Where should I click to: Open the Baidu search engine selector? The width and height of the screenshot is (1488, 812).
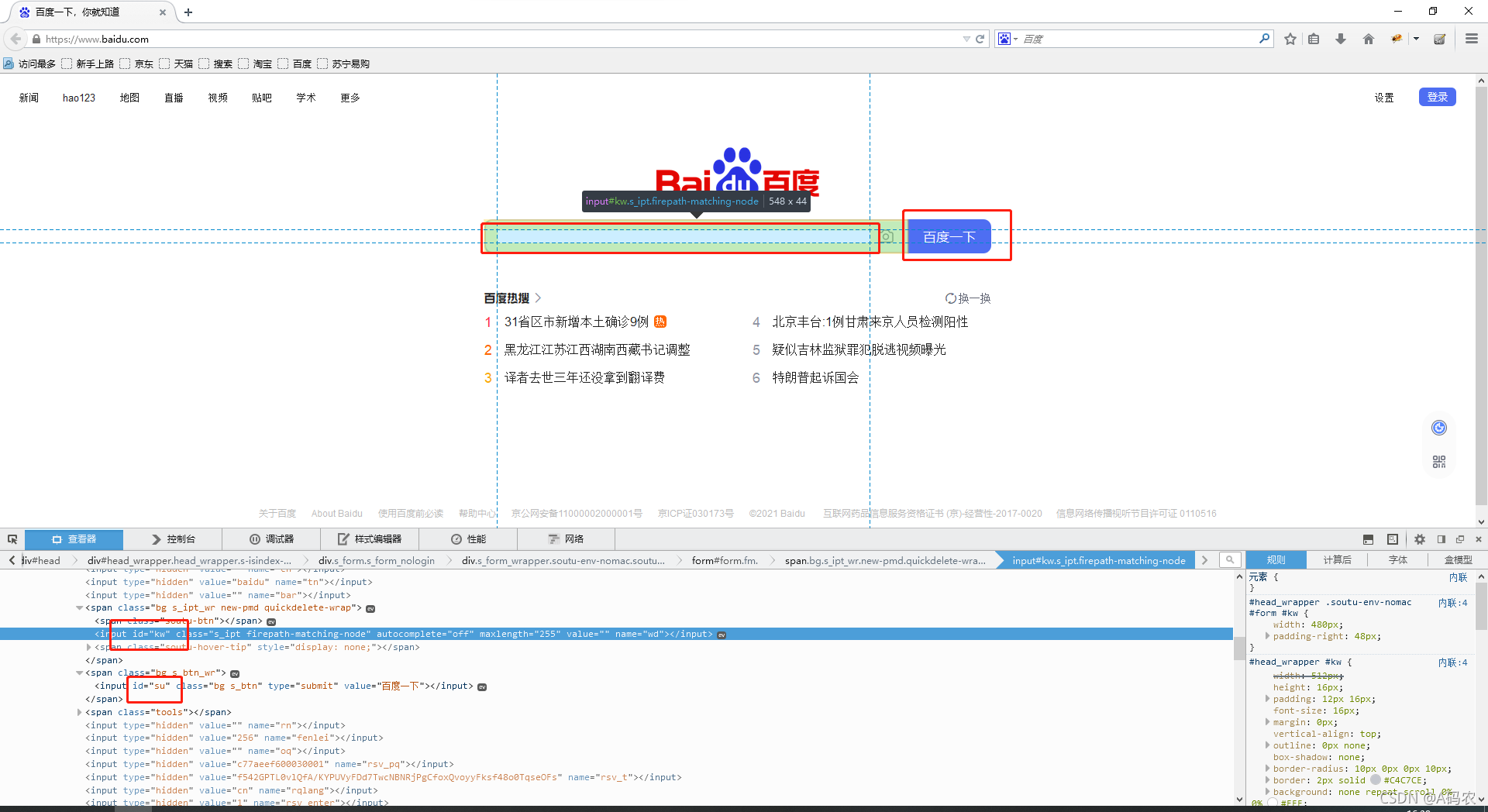click(x=1007, y=39)
